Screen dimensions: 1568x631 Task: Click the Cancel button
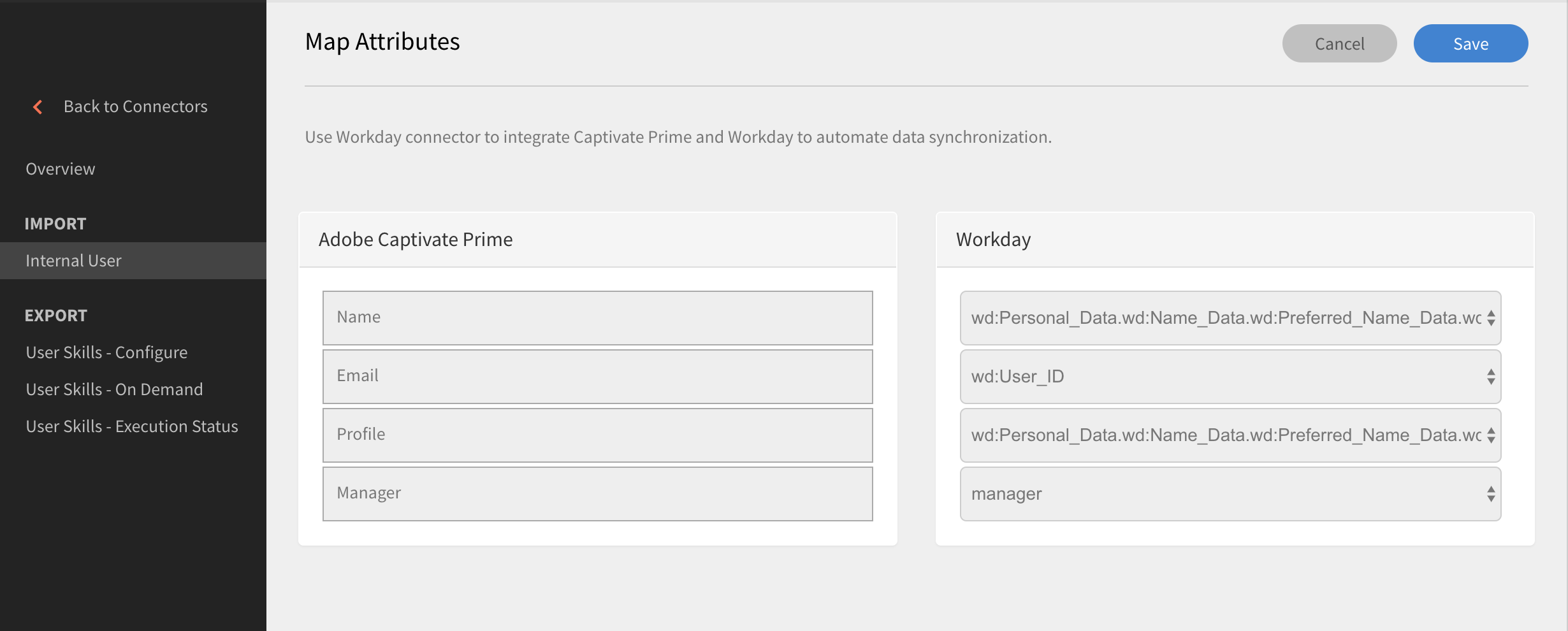[x=1339, y=43]
